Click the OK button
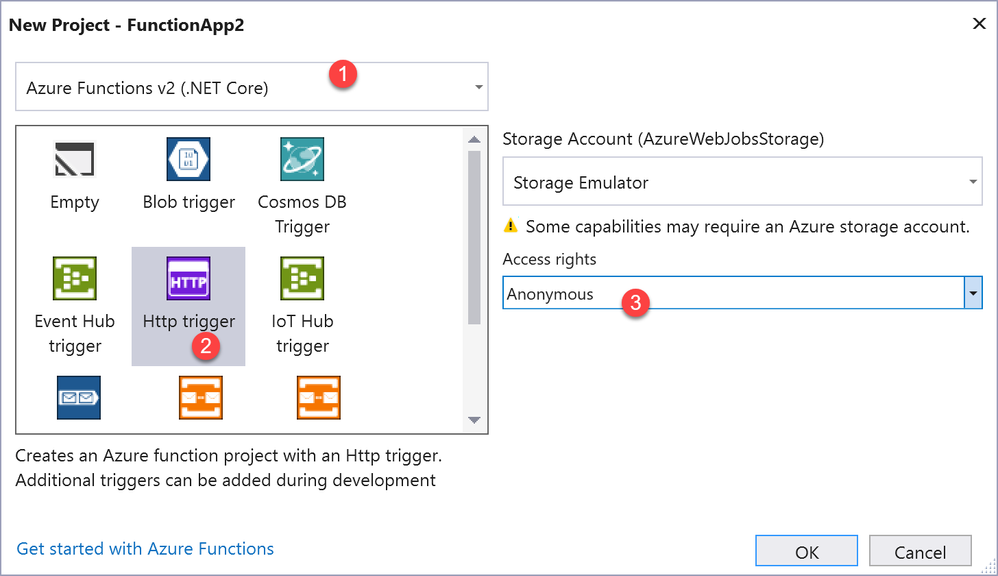Image resolution: width=998 pixels, height=576 pixels. 807,552
